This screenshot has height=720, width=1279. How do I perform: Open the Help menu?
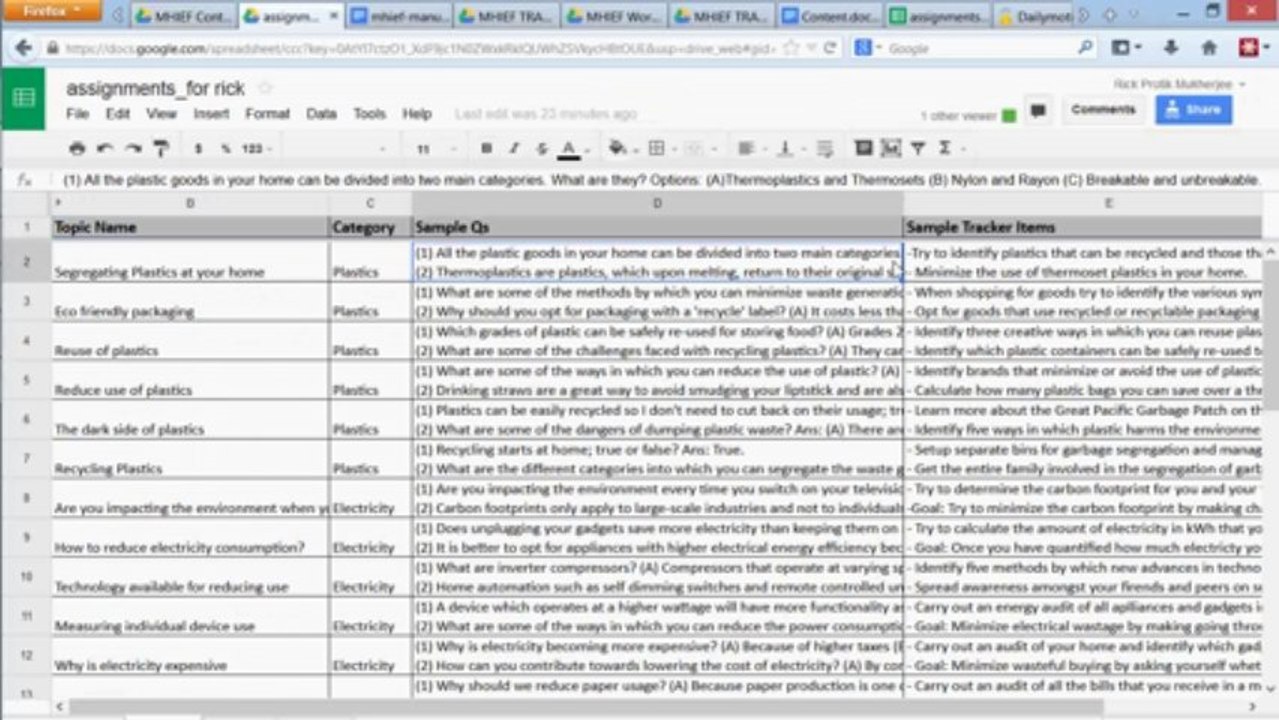(417, 114)
